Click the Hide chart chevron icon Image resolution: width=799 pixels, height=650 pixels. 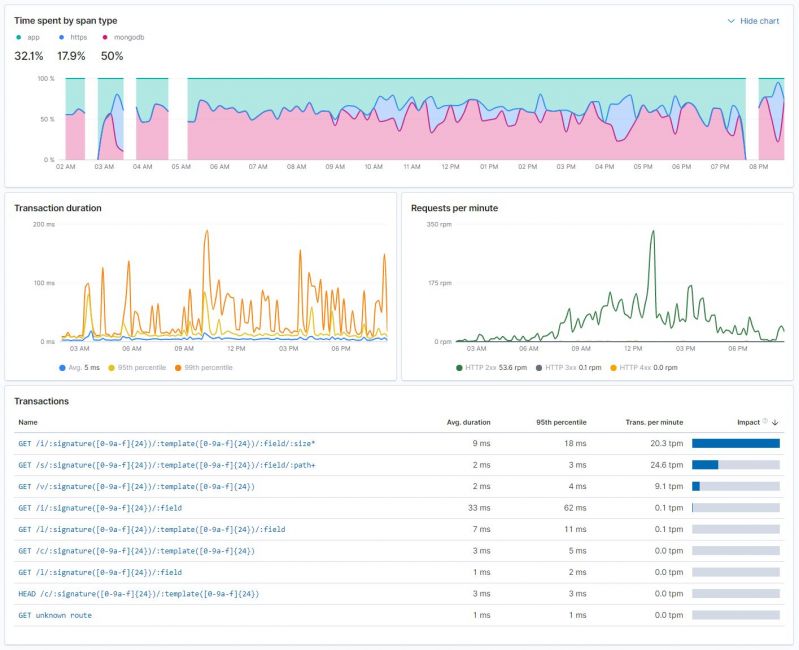pos(731,21)
